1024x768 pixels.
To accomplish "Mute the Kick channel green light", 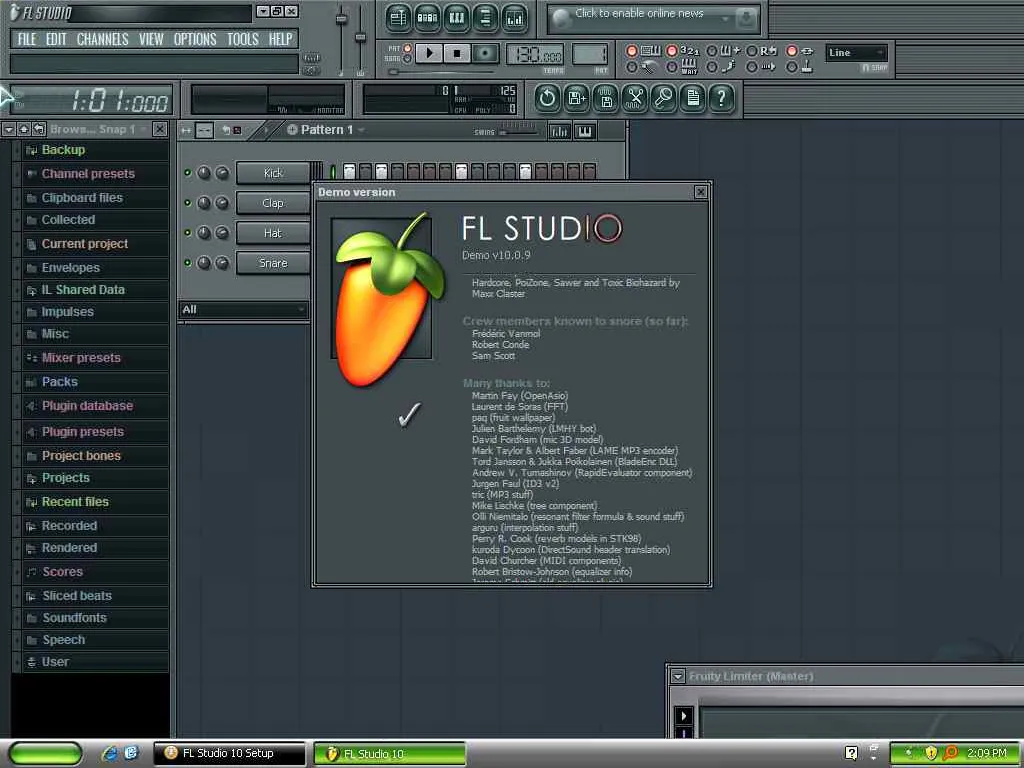I will click(x=187, y=172).
